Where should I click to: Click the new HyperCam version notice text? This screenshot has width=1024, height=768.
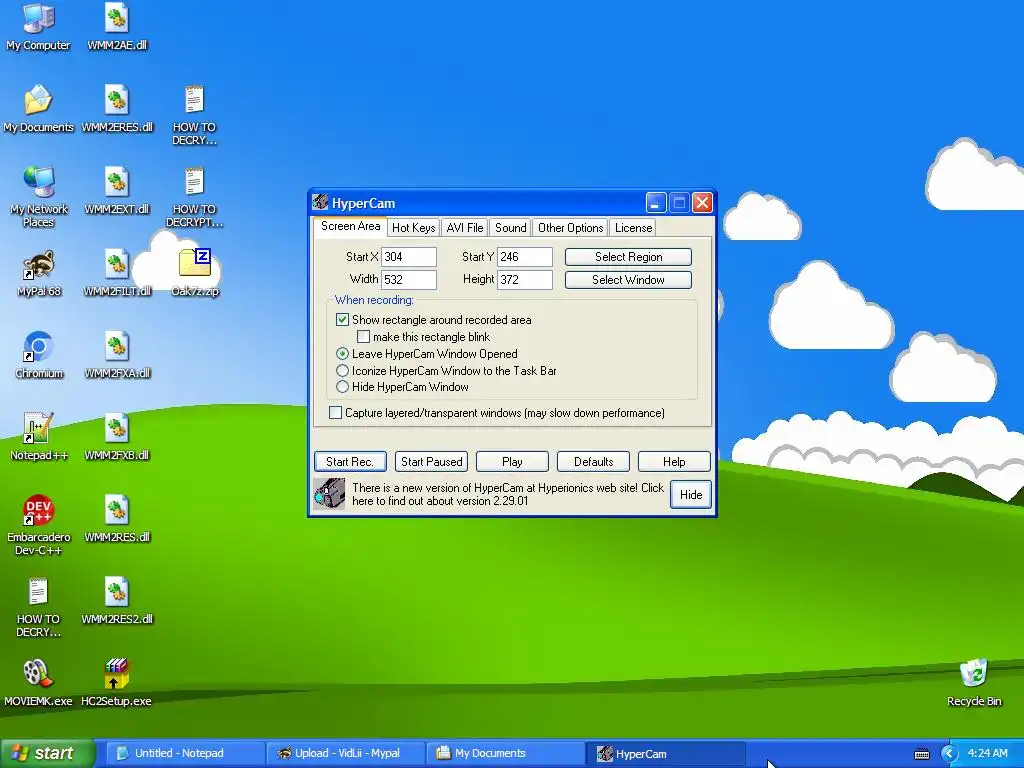click(507, 494)
